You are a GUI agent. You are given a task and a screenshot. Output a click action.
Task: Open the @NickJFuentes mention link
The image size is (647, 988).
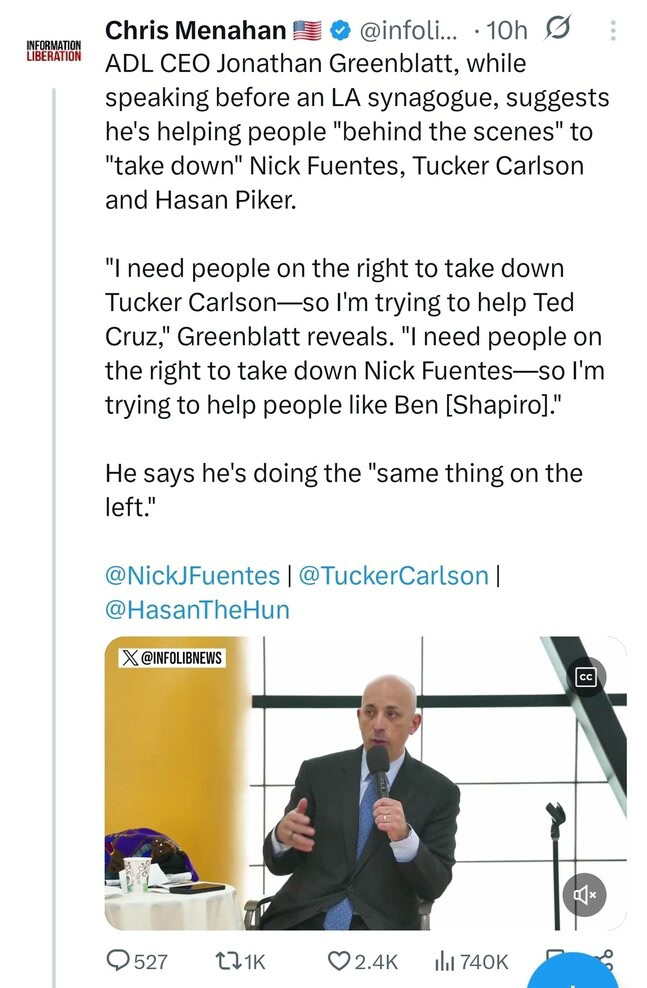[192, 575]
